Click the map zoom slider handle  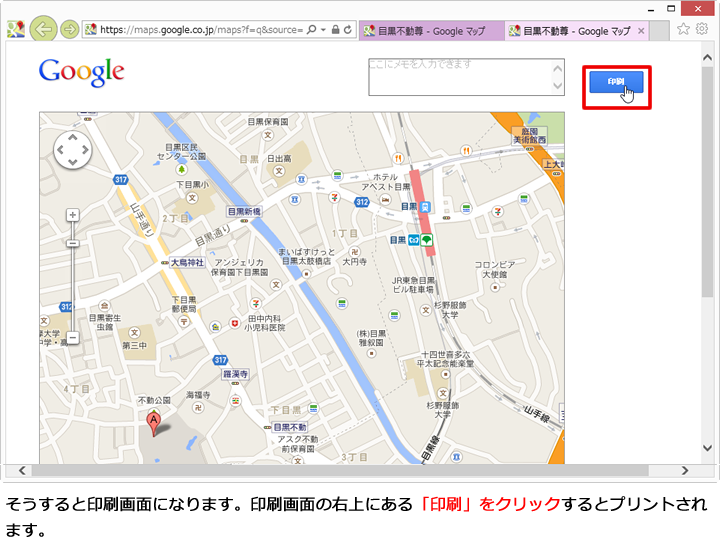pos(73,243)
